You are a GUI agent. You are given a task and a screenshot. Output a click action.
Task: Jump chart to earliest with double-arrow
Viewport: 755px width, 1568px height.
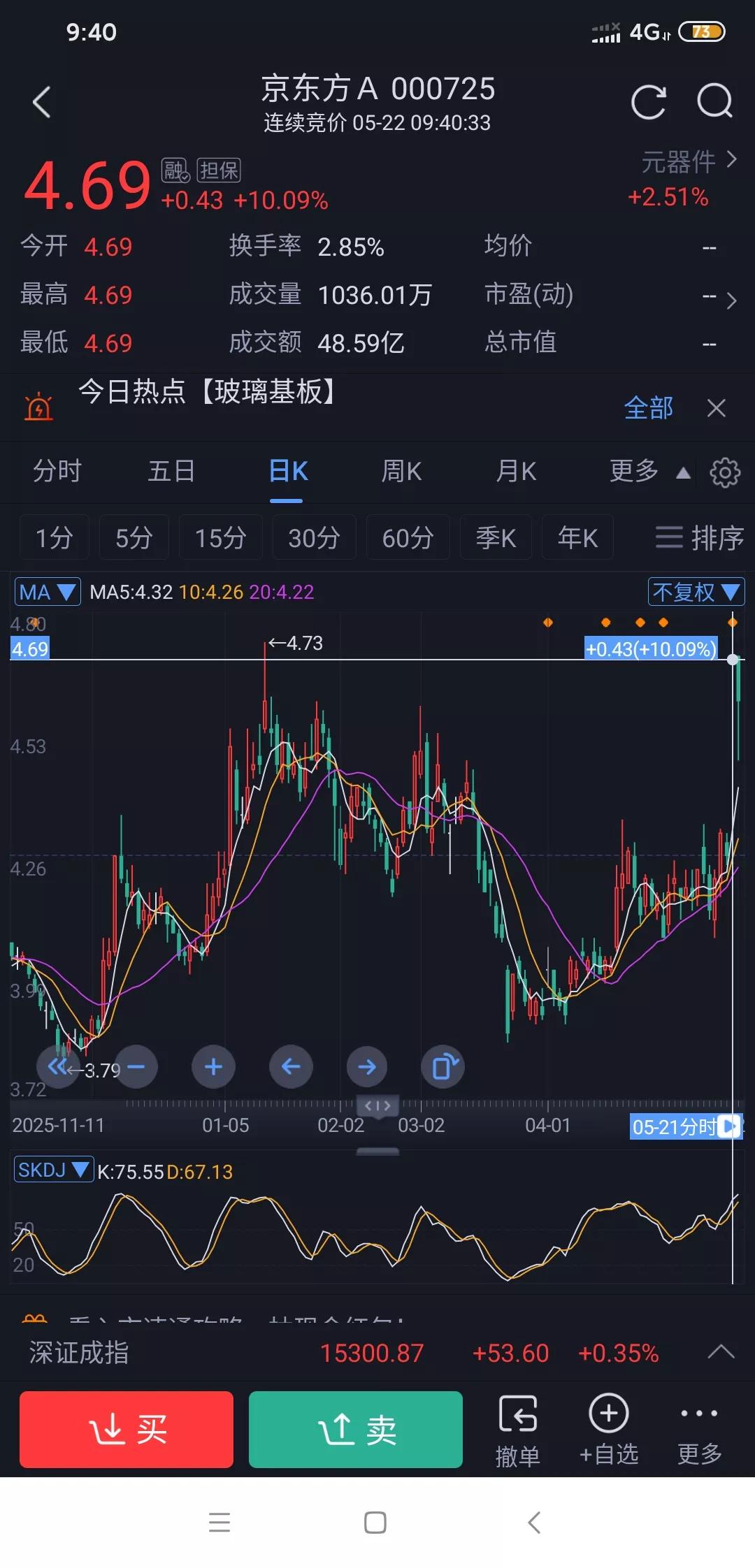[57, 1067]
